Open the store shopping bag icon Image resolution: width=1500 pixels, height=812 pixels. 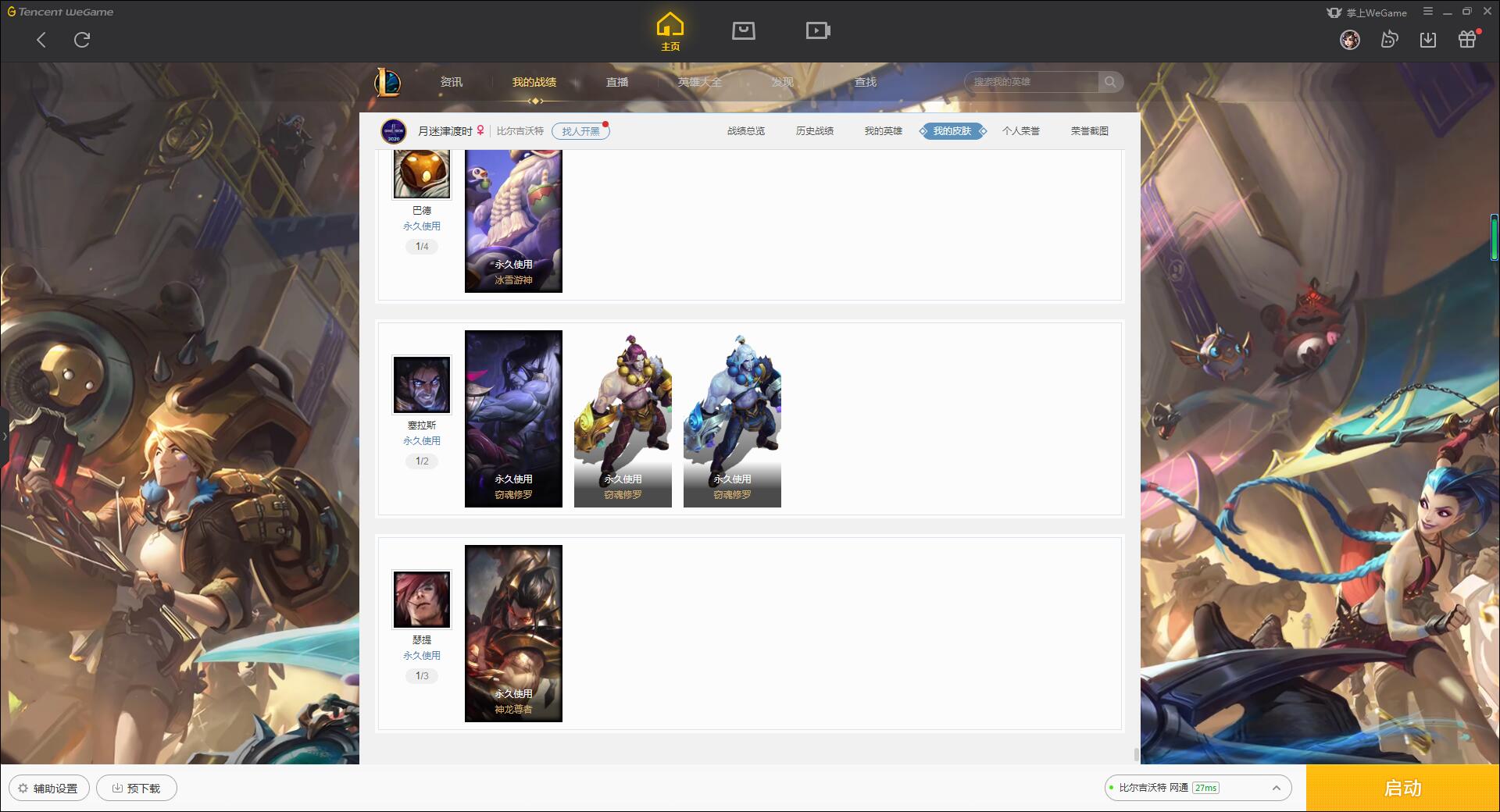[x=743, y=30]
